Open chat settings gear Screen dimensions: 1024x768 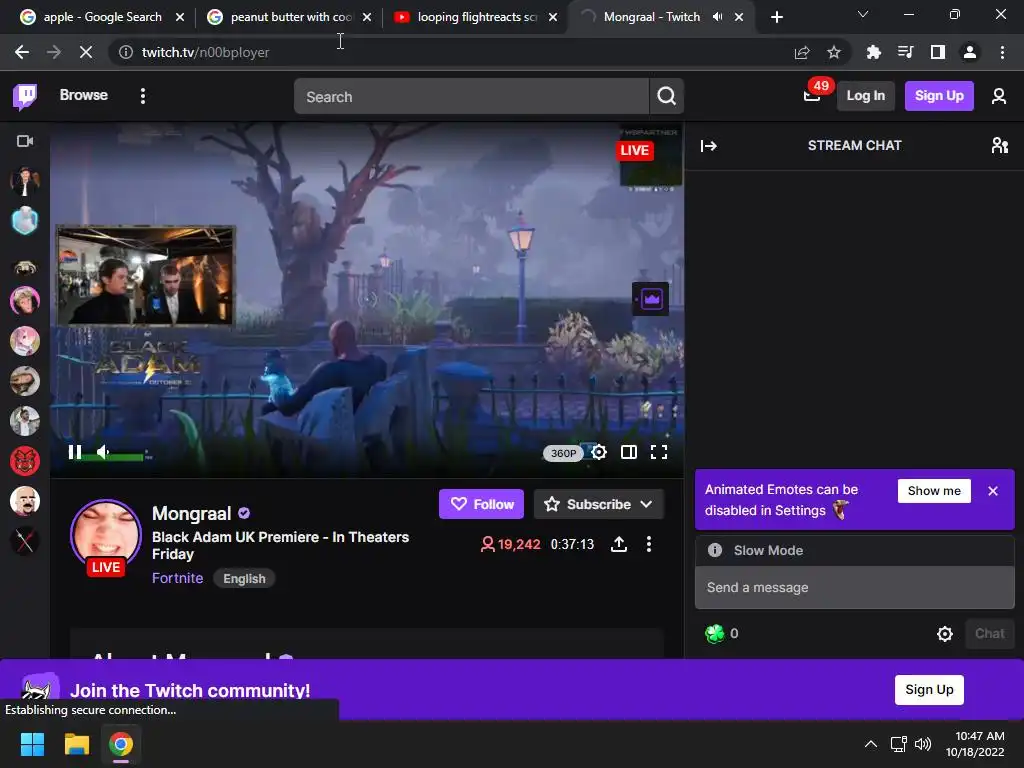(x=944, y=633)
